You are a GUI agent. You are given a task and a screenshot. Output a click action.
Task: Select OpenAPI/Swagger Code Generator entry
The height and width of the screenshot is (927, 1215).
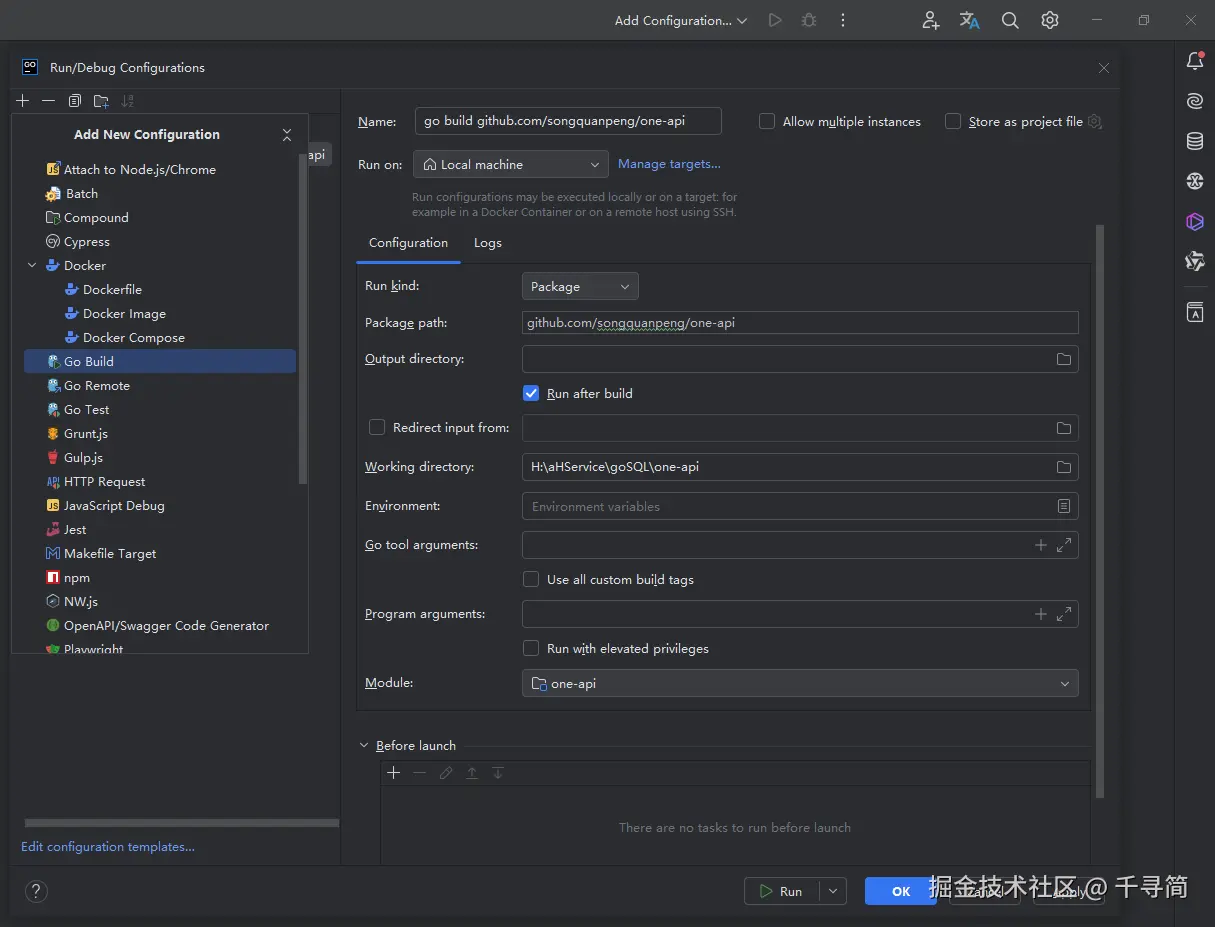[160, 625]
